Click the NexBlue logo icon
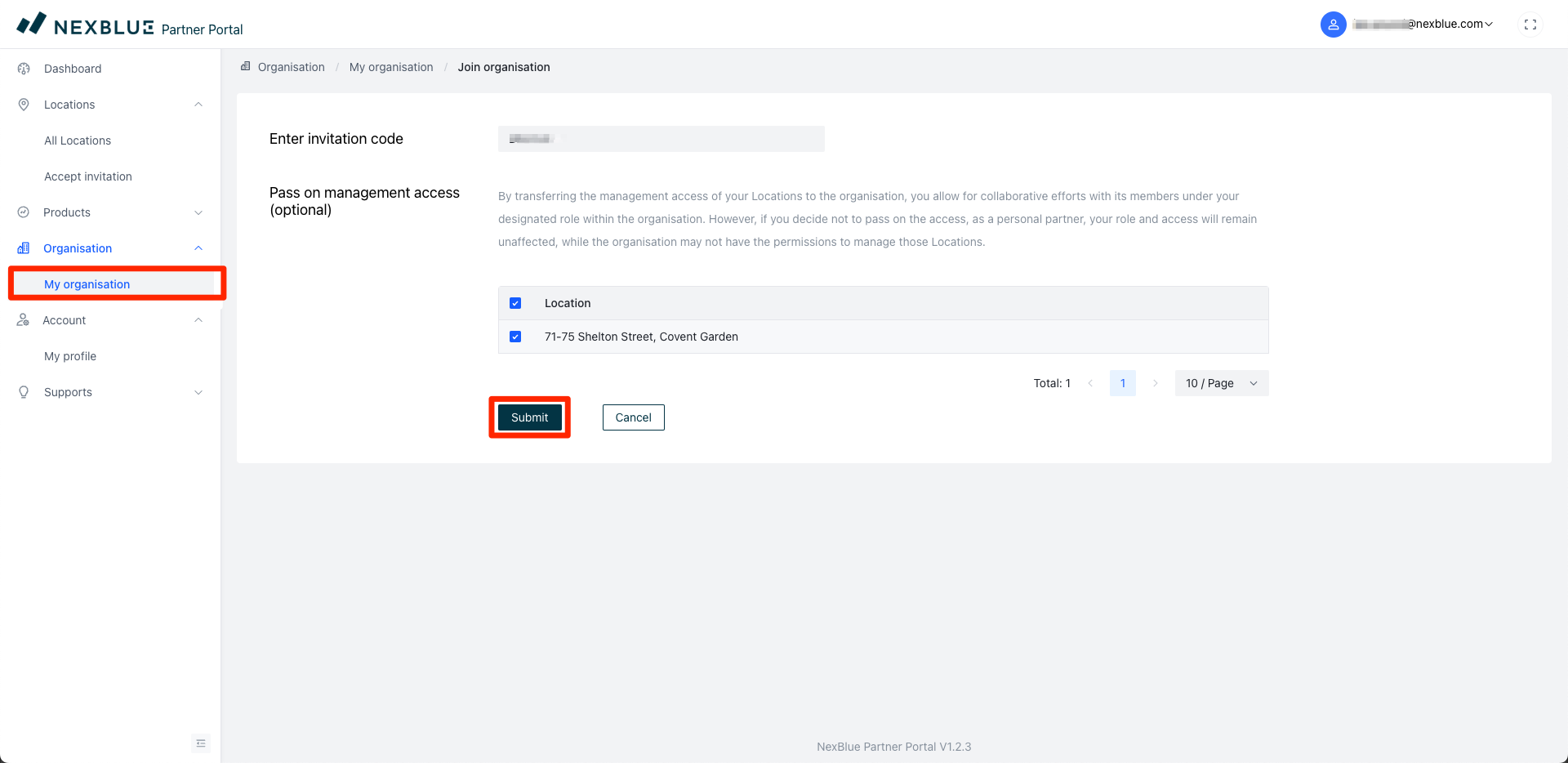Image resolution: width=1568 pixels, height=763 pixels. [32, 24]
